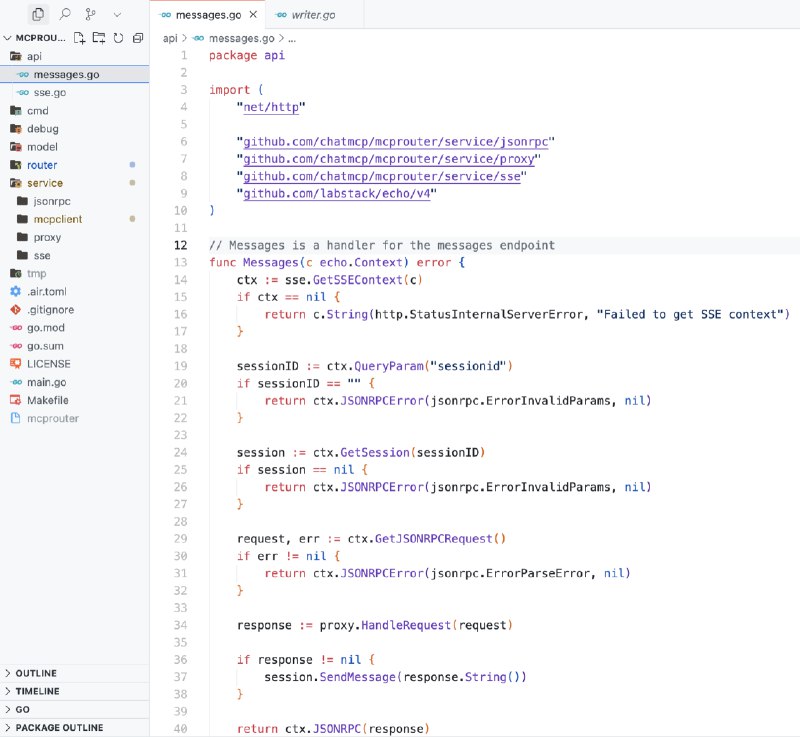Click the New File icon
This screenshot has height=737, width=800.
point(79,38)
